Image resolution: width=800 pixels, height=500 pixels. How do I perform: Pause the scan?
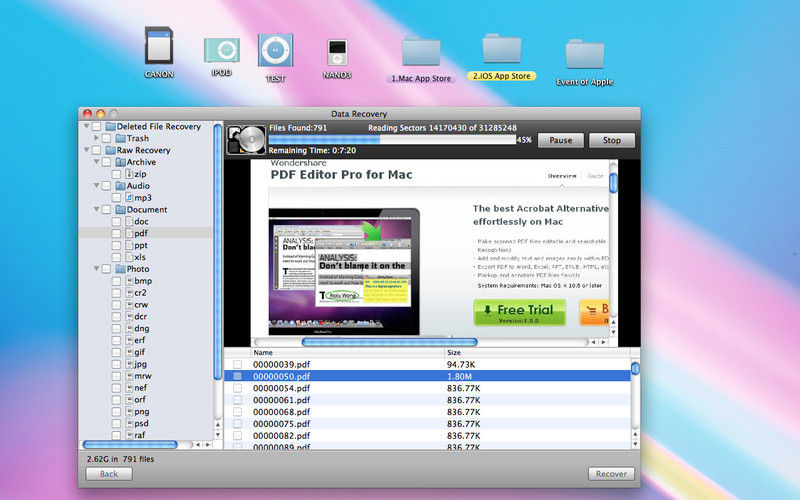tap(561, 140)
